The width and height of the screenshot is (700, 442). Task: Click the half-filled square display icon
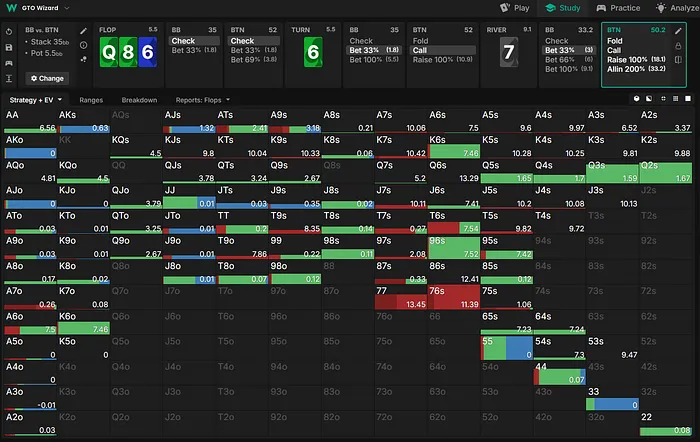[x=649, y=99]
